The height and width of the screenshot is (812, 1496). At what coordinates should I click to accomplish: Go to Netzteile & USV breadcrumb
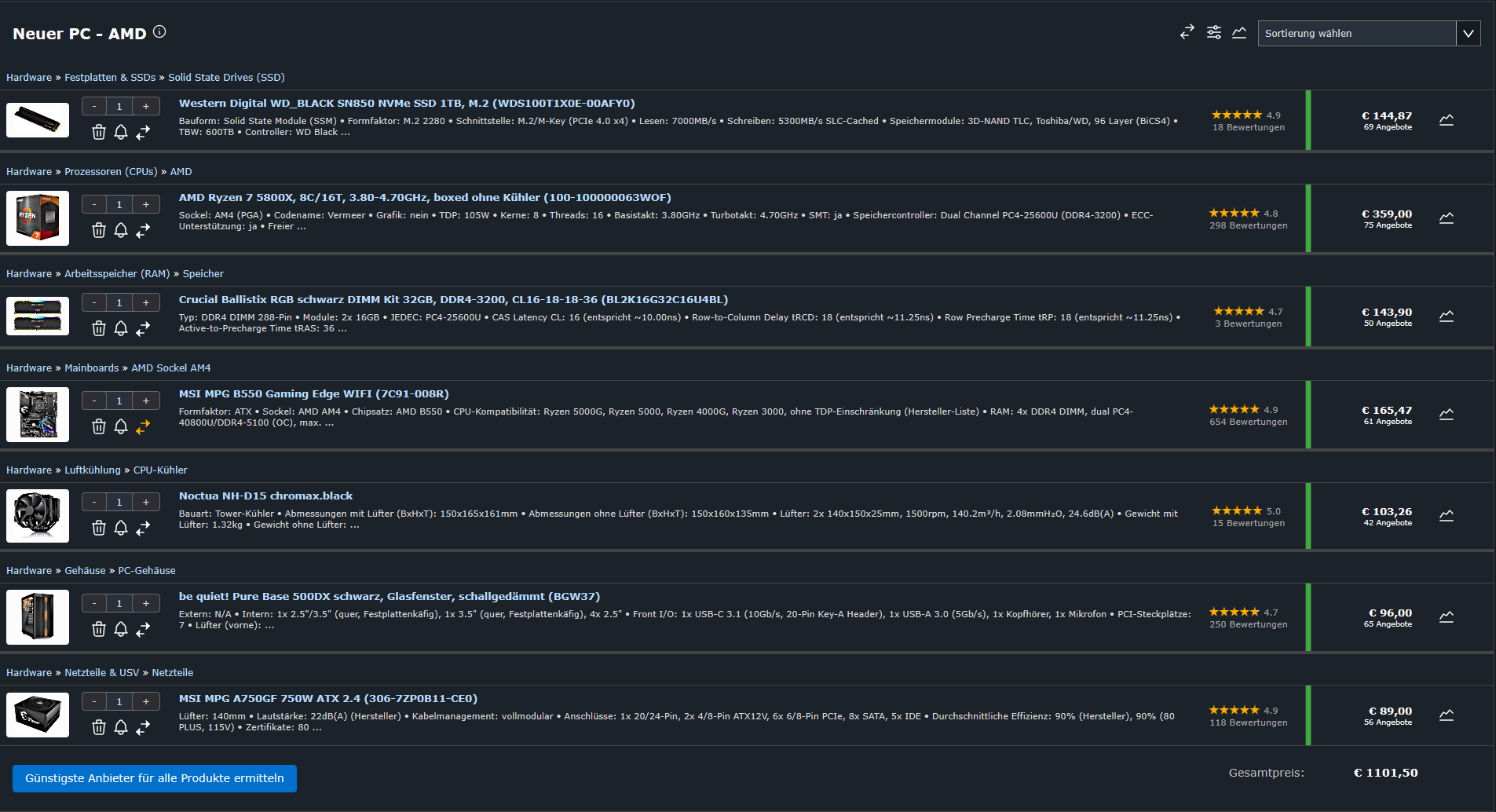[101, 672]
